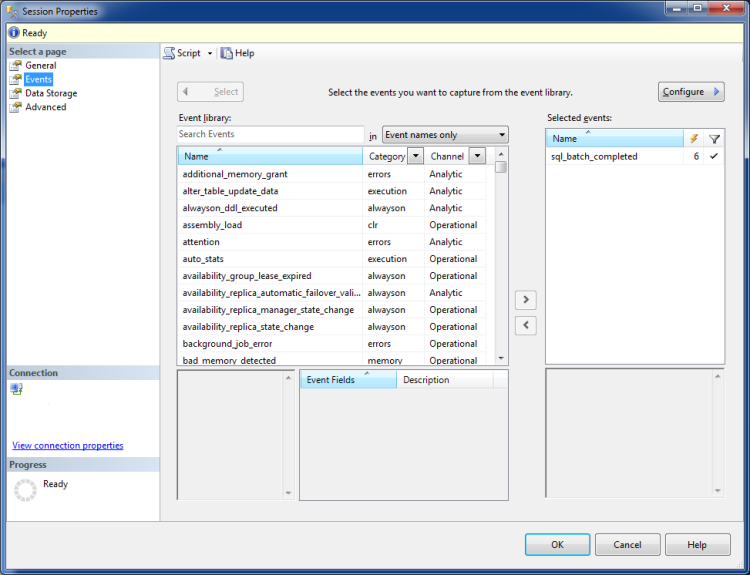This screenshot has width=750, height=575.
Task: Click the Session Properties title bar icon
Action: click(x=12, y=11)
